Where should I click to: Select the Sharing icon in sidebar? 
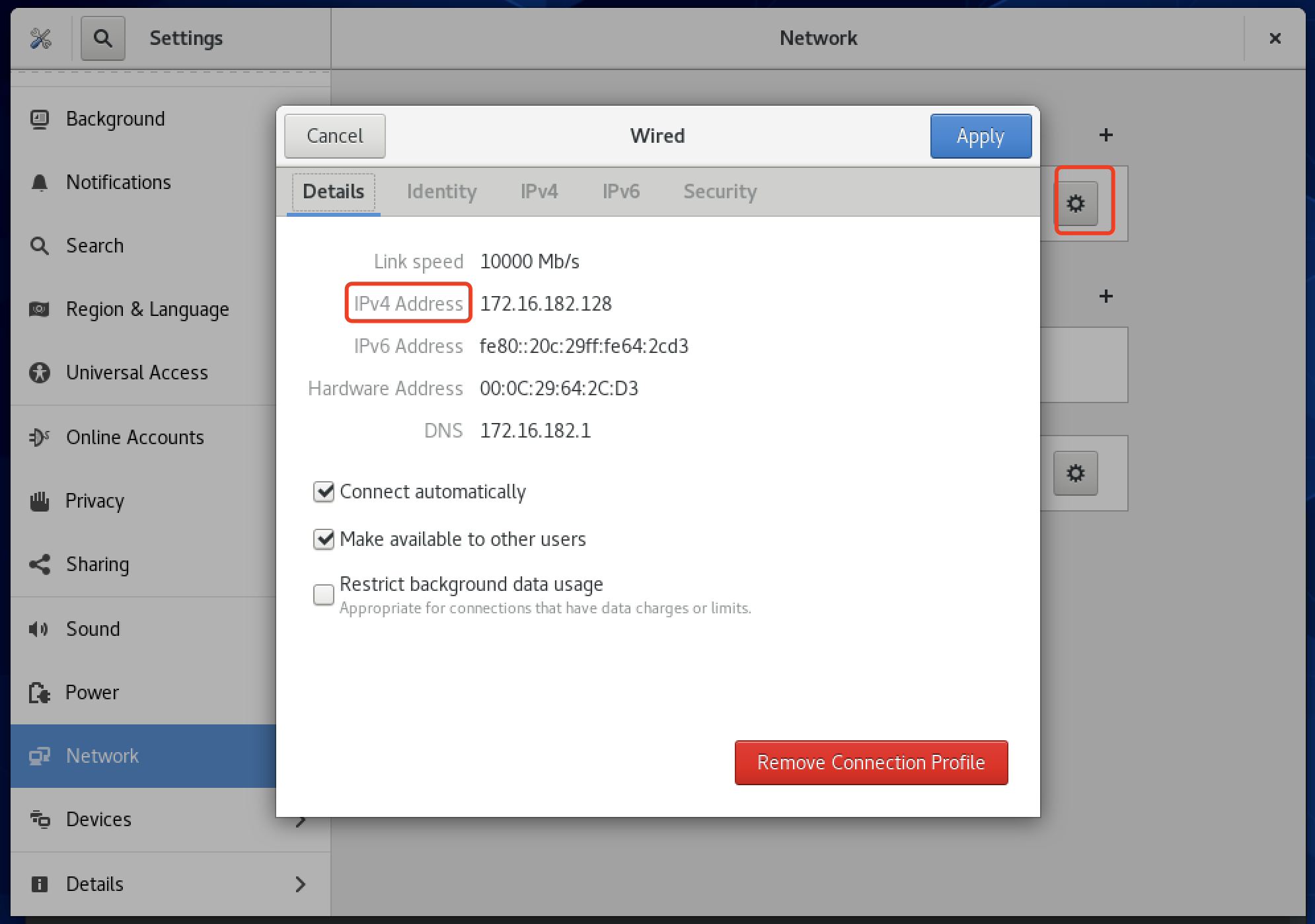40,564
